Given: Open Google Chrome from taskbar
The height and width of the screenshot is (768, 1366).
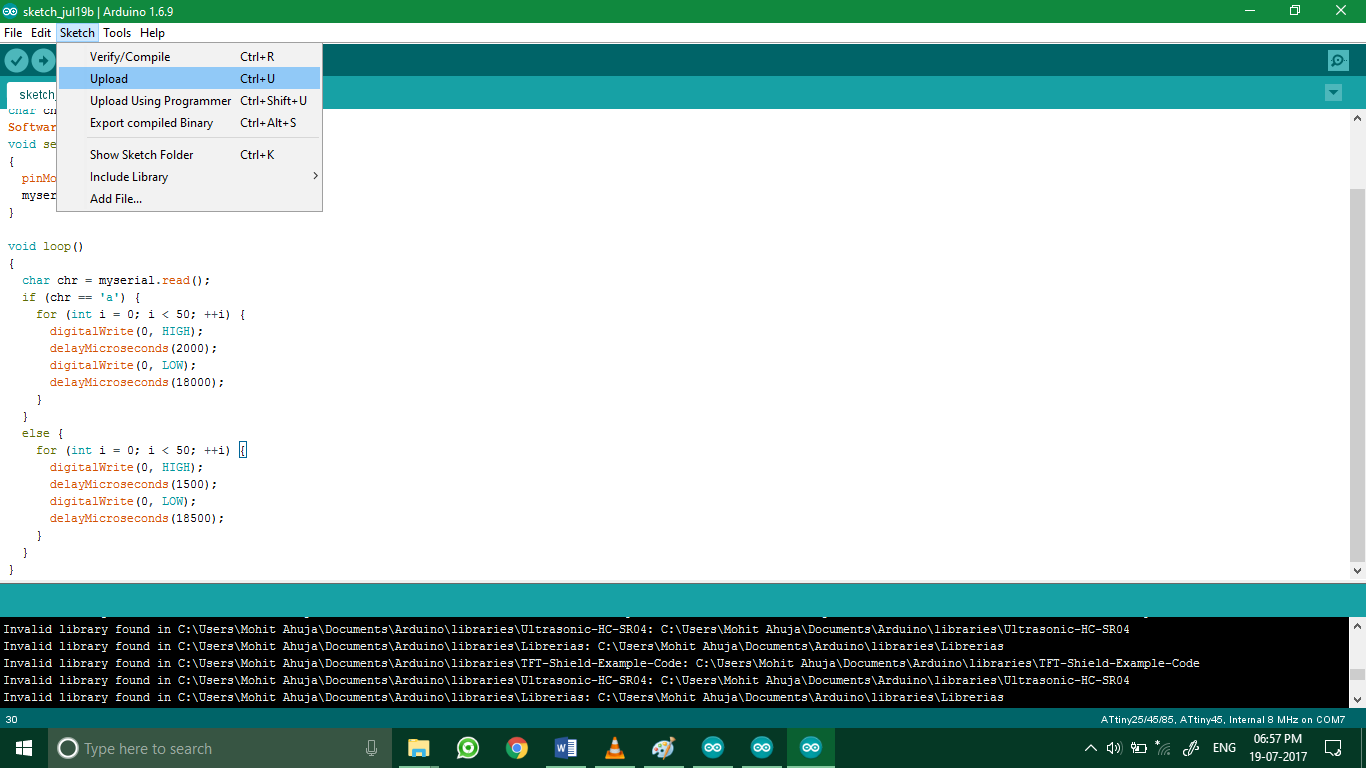Looking at the screenshot, I should point(516,748).
